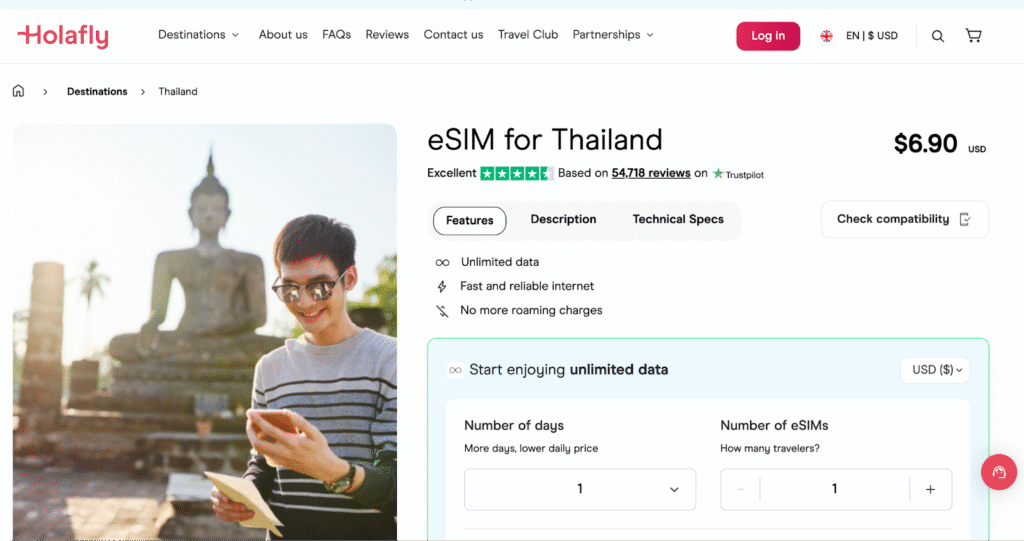Expand the Partnerships menu

(612, 35)
